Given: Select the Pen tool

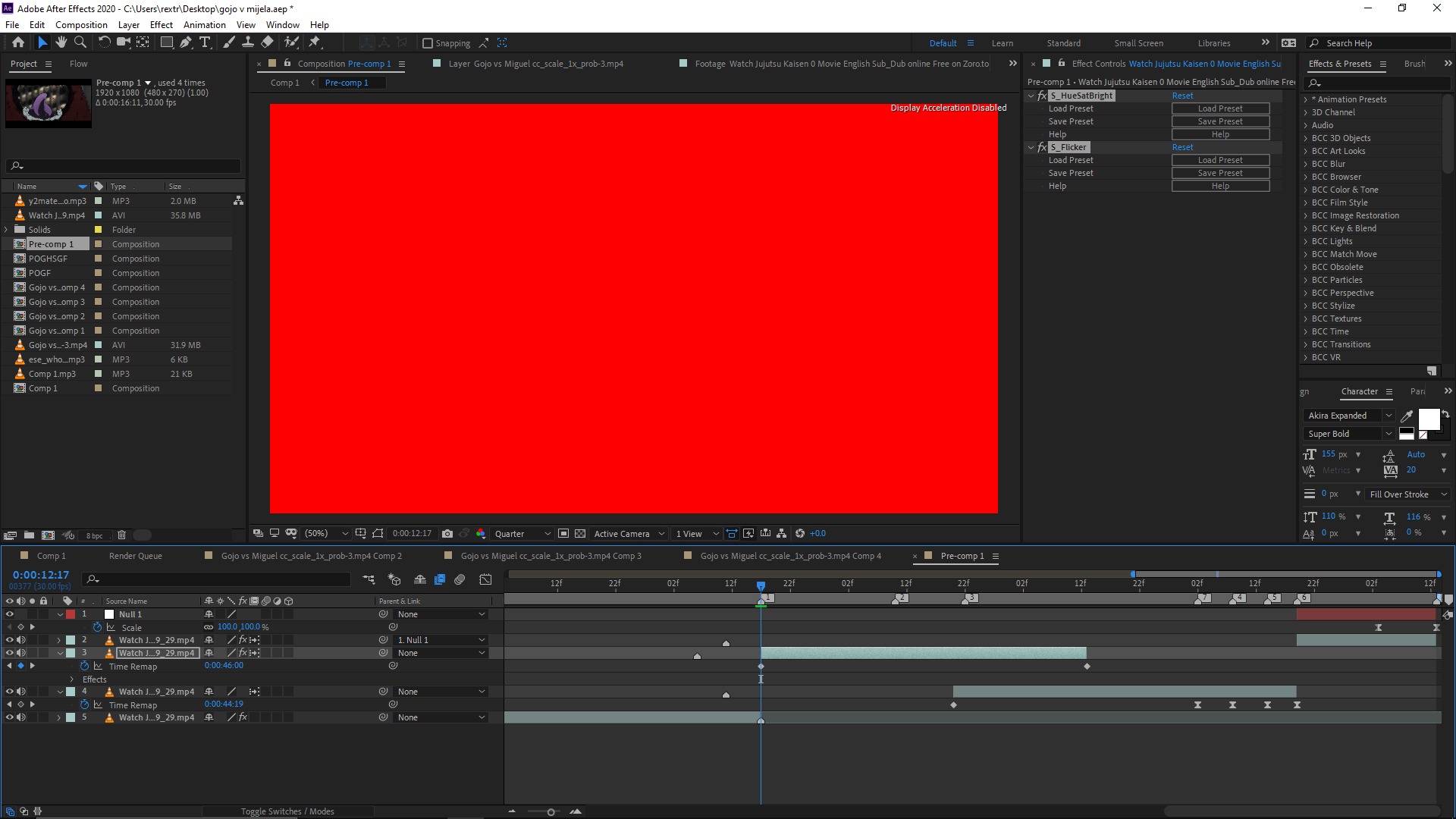Looking at the screenshot, I should (186, 42).
